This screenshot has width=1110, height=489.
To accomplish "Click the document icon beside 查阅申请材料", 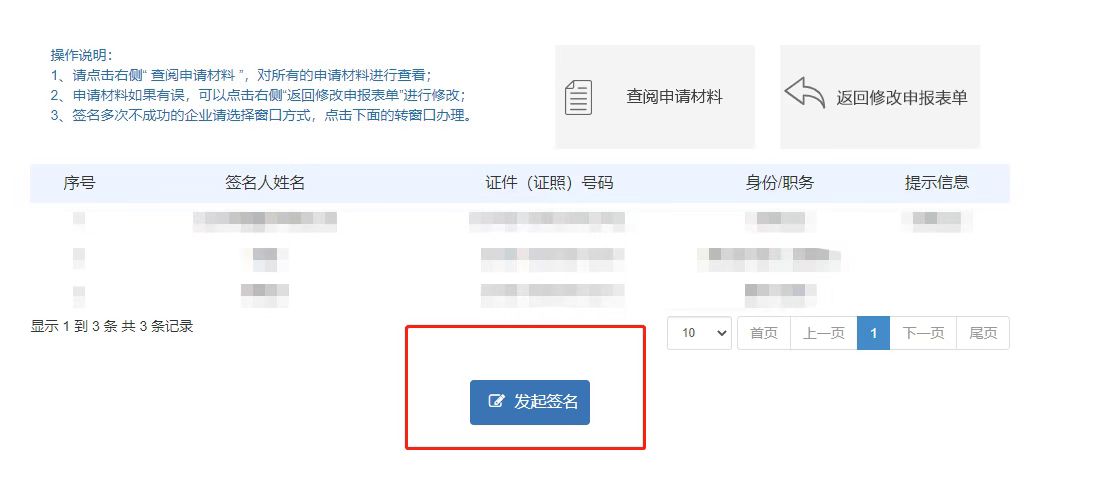I will [x=578, y=98].
